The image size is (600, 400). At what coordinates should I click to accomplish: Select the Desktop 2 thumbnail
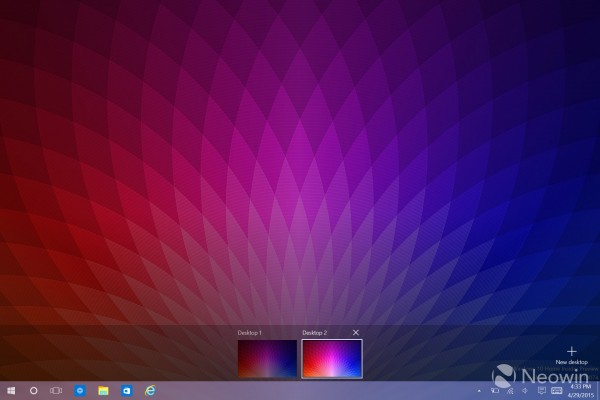(x=332, y=359)
